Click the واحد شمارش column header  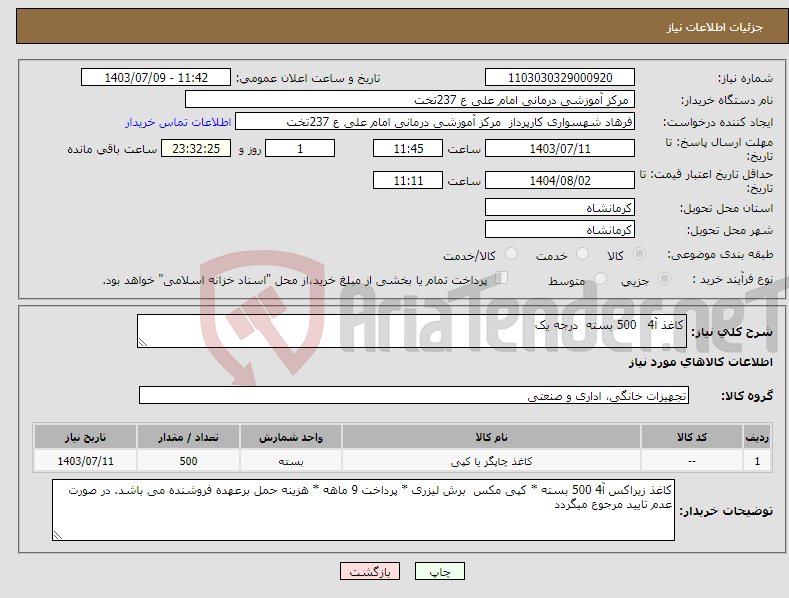291,437
